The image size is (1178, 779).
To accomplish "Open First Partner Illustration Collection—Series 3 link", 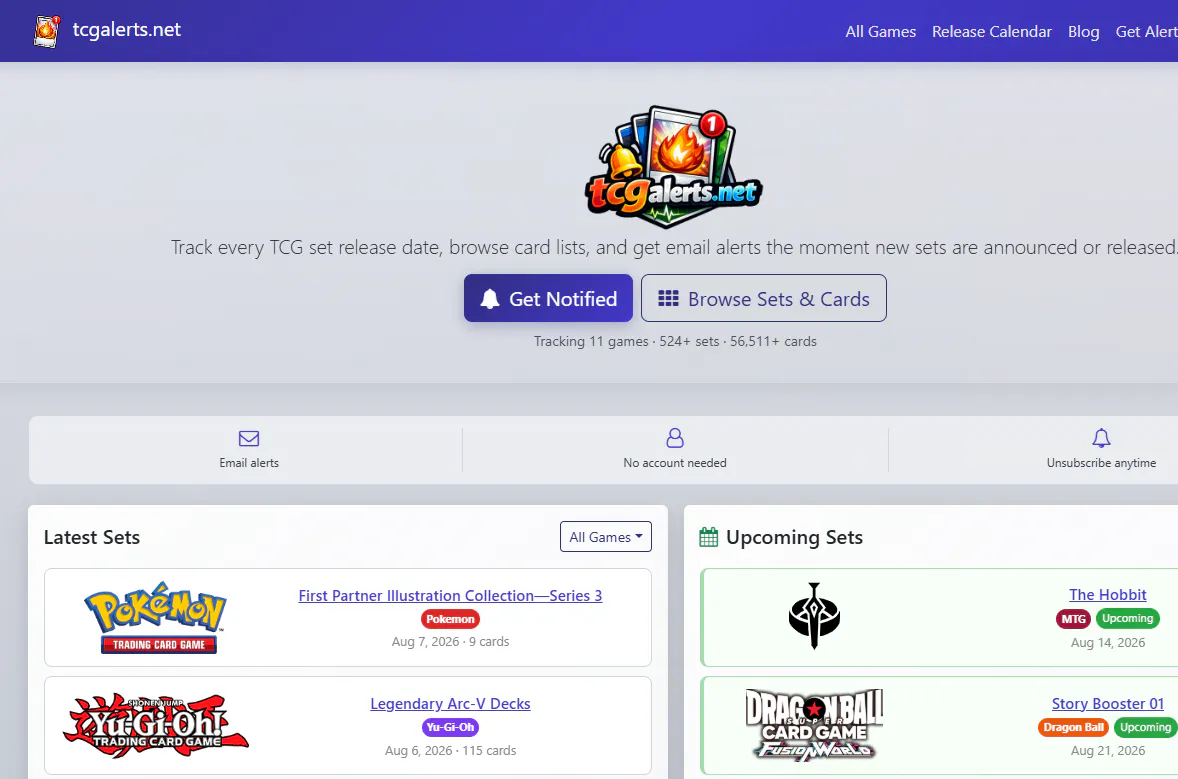I will (x=450, y=596).
